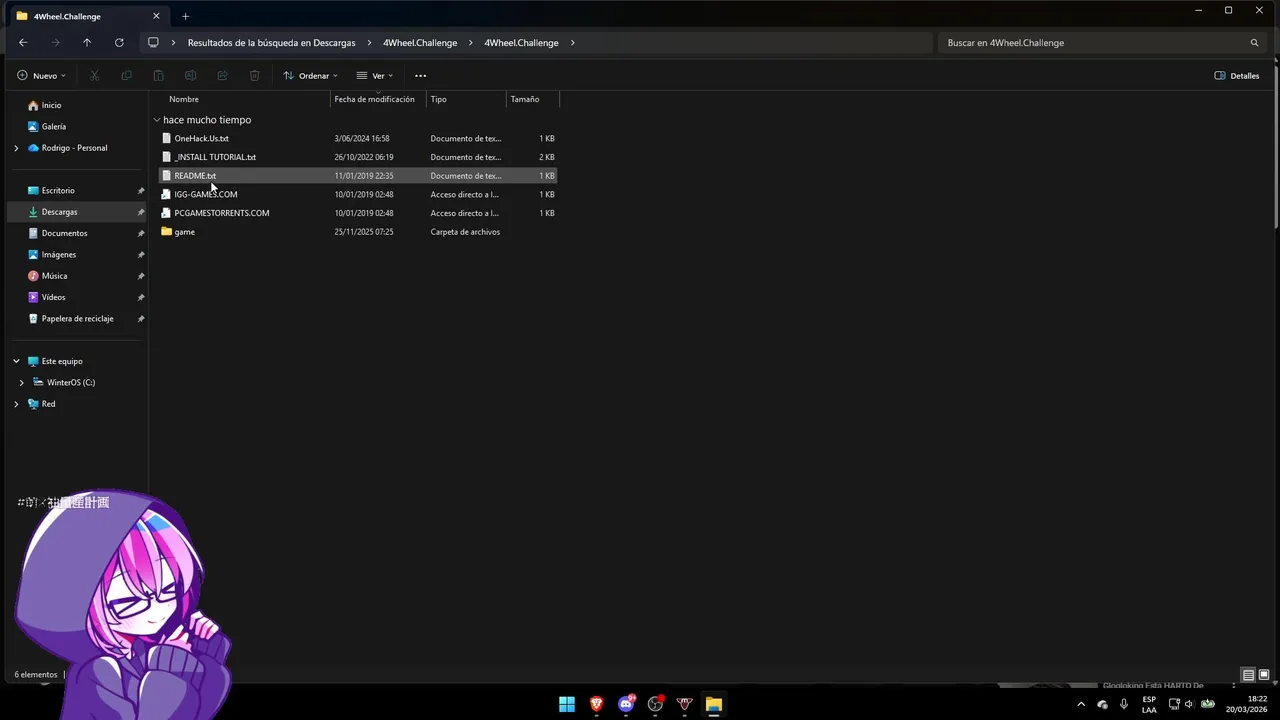
Task: Show hidden tray icons chevron
Action: pos(1081,704)
